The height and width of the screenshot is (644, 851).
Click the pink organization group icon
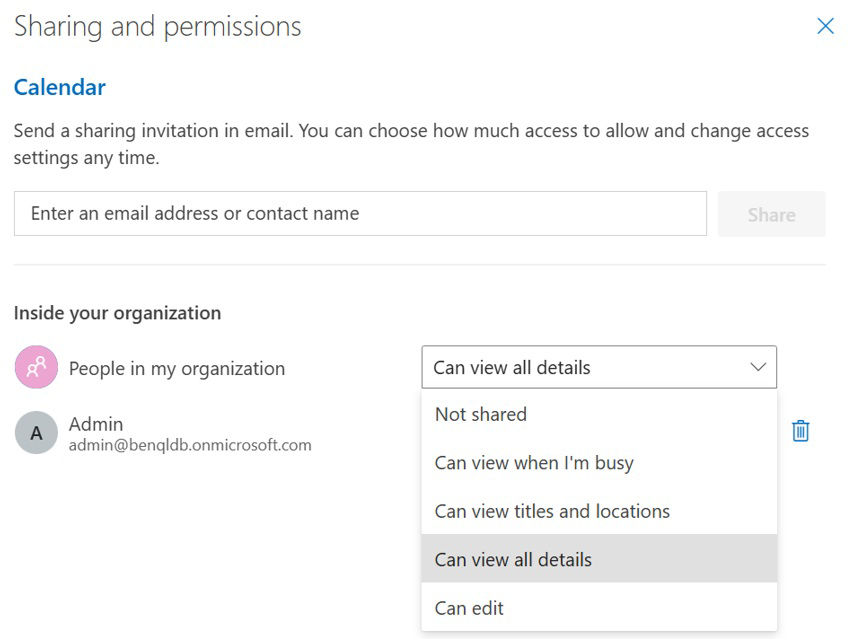(36, 368)
